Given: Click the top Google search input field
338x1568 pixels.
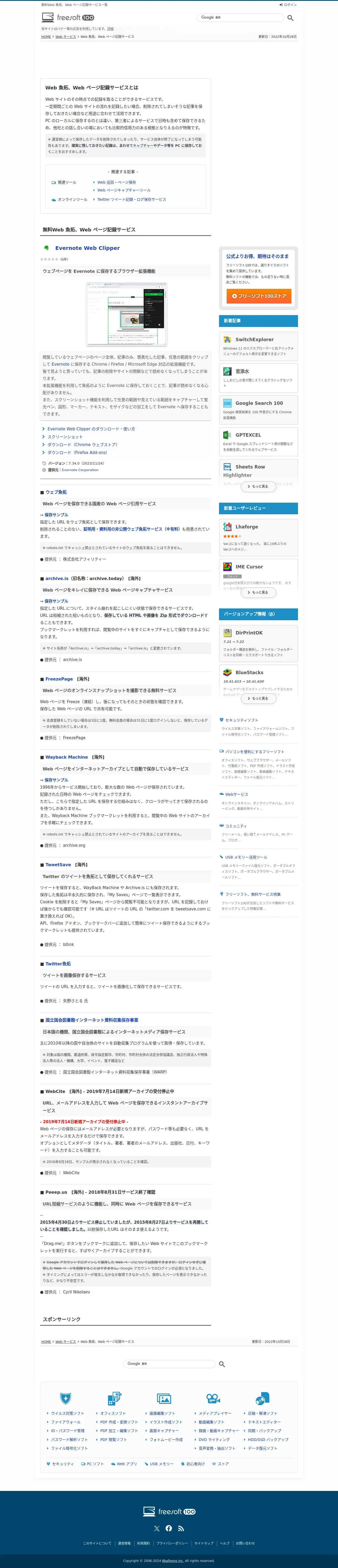Looking at the screenshot, I should 241,18.
